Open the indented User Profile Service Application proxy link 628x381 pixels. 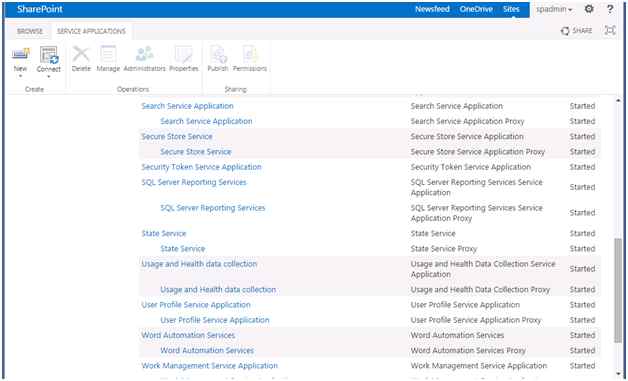coord(215,320)
